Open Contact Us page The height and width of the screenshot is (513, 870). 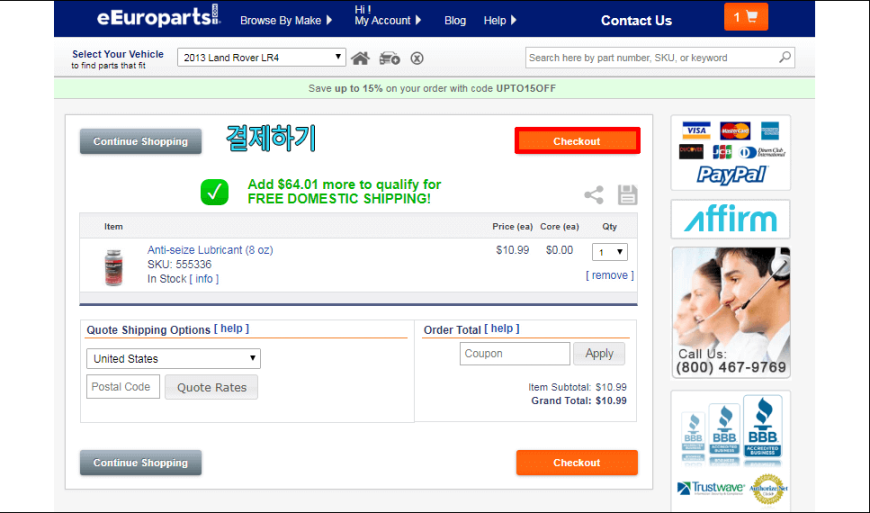(x=636, y=21)
